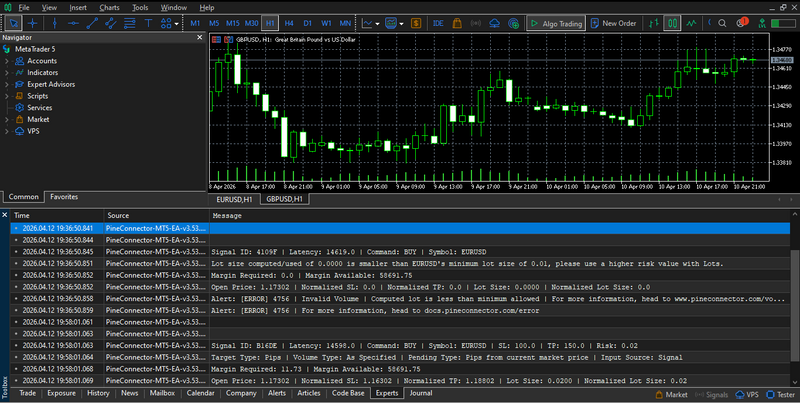Open the chart type dropdown arrow
800x403 pixels.
(378, 23)
